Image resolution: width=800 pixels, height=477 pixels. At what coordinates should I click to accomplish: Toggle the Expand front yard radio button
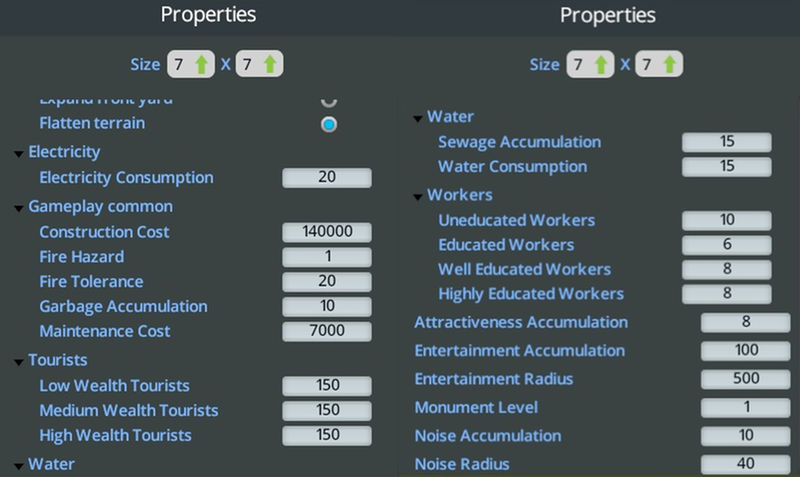click(x=328, y=100)
